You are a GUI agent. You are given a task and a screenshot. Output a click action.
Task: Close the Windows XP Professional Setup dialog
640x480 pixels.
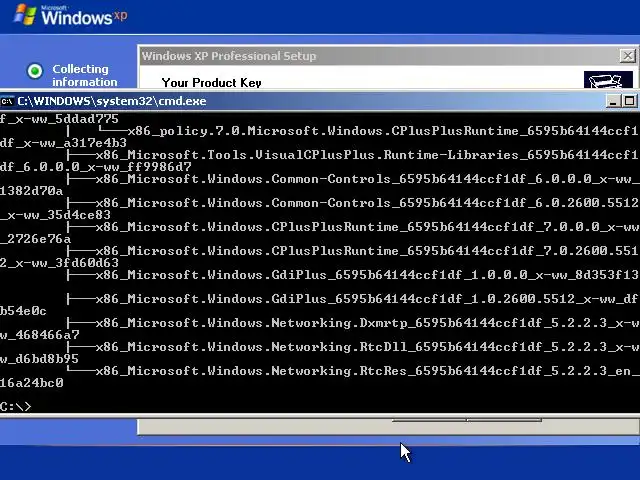[x=627, y=56]
